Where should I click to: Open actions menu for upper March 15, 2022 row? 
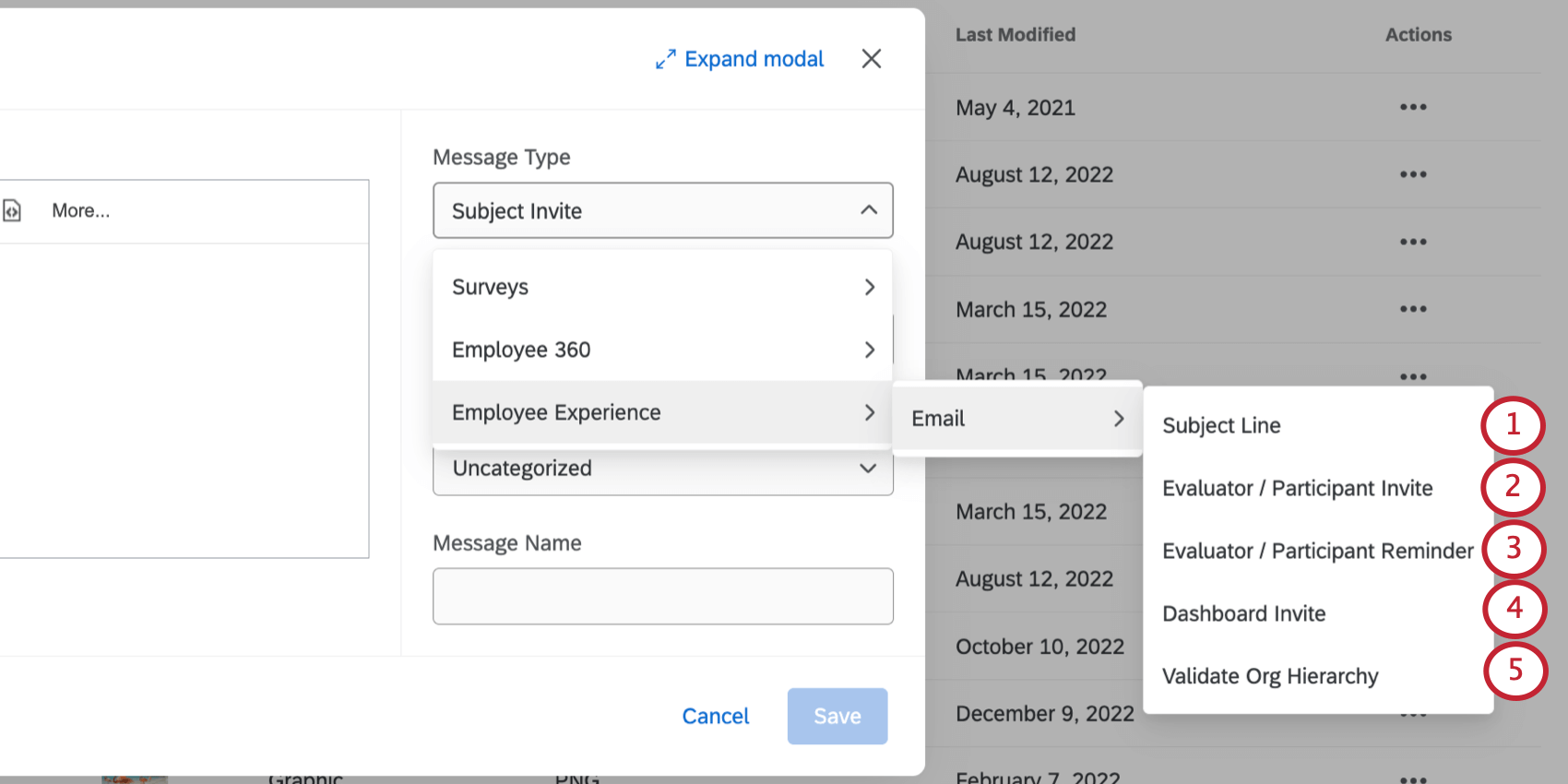click(x=1412, y=309)
